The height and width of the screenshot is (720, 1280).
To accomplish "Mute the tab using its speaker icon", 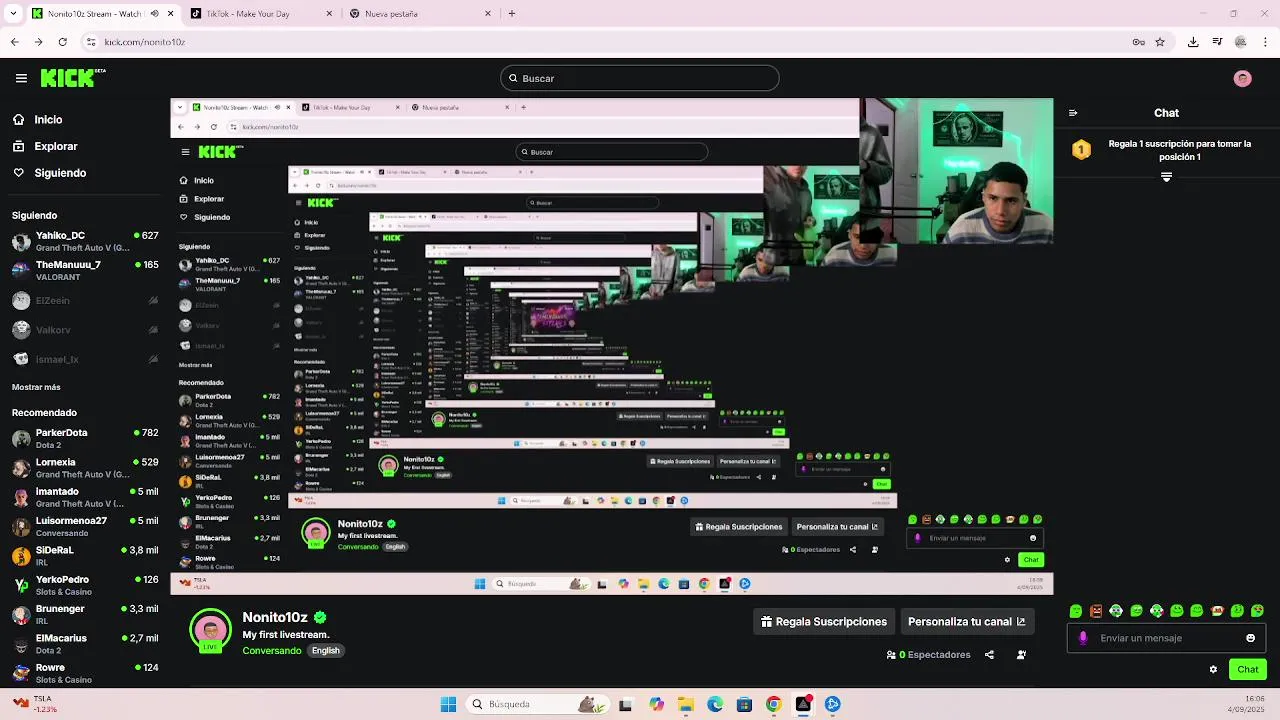I will (154, 14).
